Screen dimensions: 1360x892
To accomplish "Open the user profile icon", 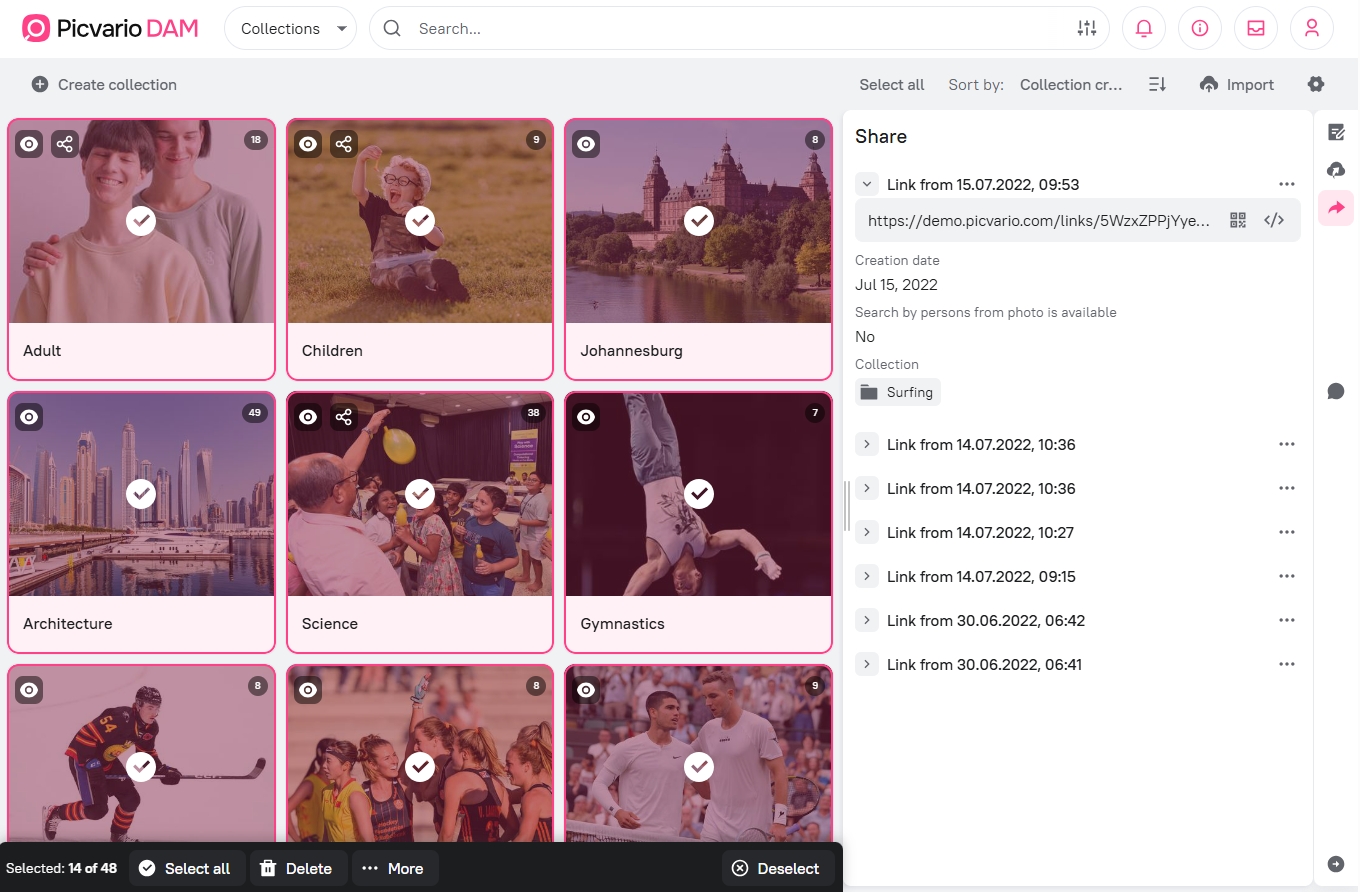I will point(1312,29).
